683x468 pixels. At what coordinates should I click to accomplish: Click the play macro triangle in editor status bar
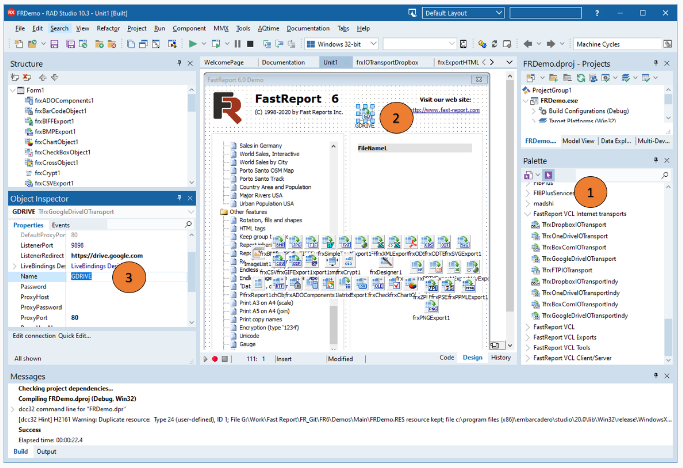click(205, 359)
